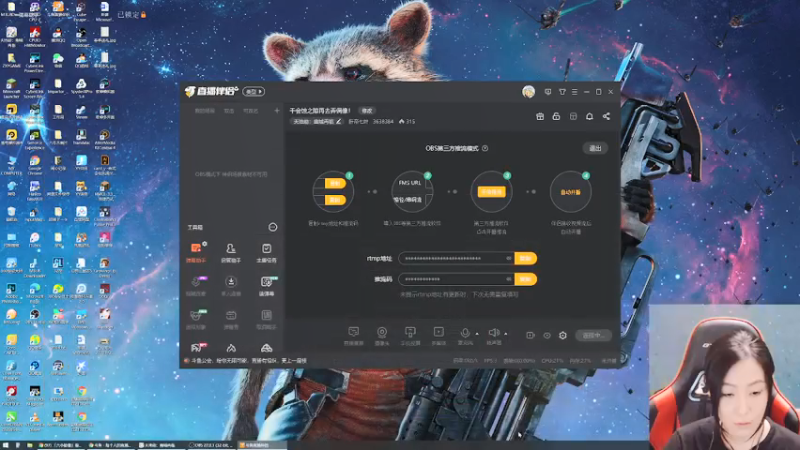Toggle the preview eye icon in the bottom toolbar

(x=546, y=335)
